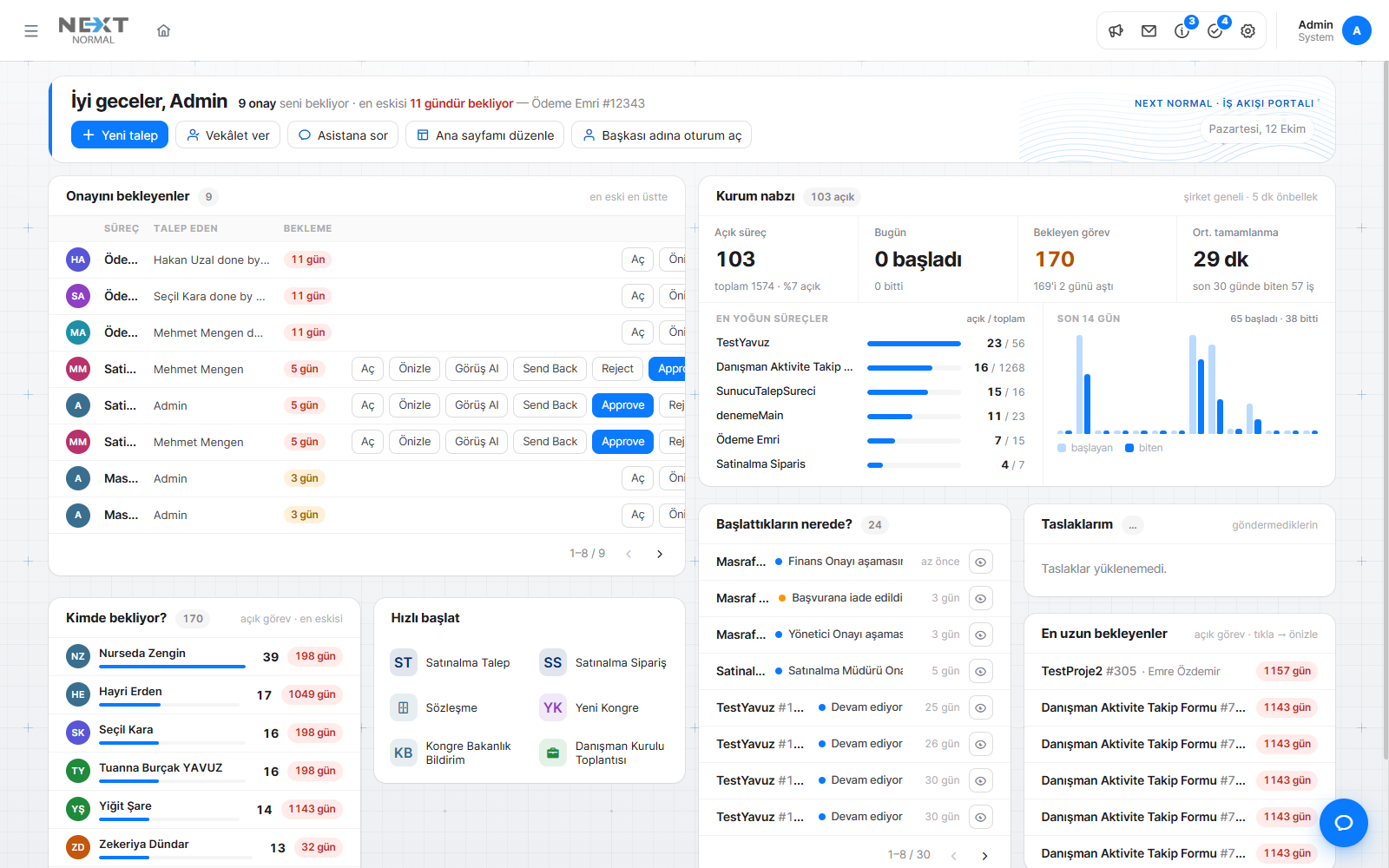Click Asistana sor button

point(343,135)
